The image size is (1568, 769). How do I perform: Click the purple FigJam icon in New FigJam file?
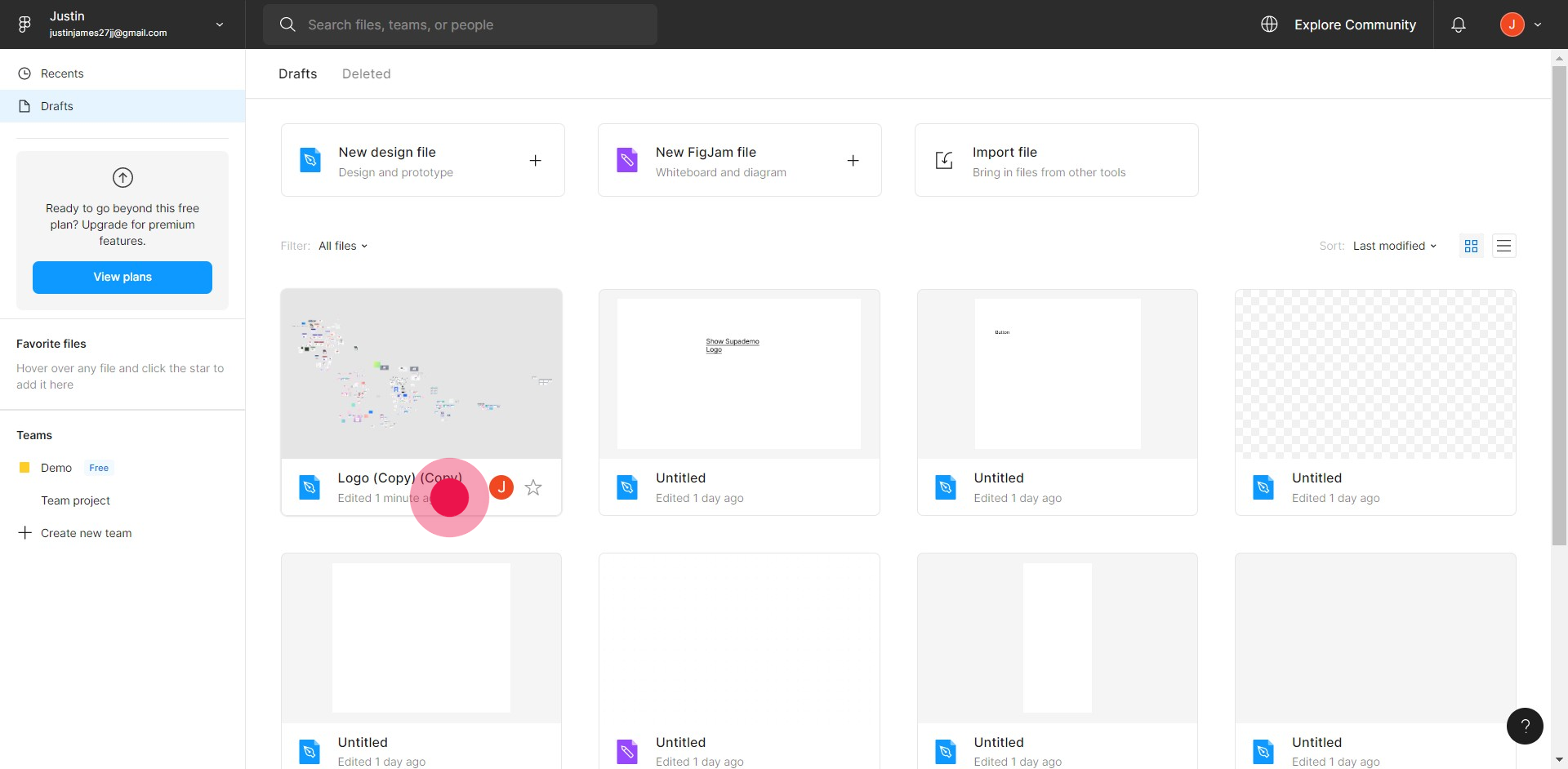(x=627, y=160)
